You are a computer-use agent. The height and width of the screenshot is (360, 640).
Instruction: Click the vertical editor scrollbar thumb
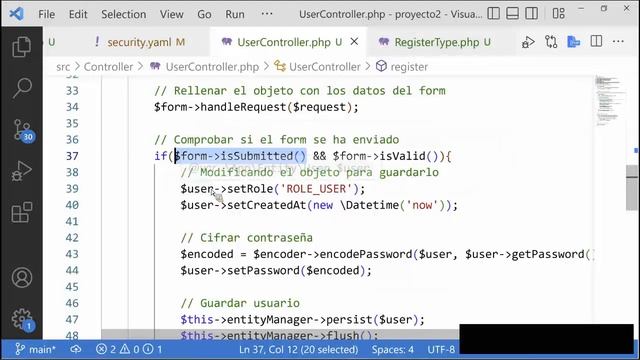(x=632, y=188)
